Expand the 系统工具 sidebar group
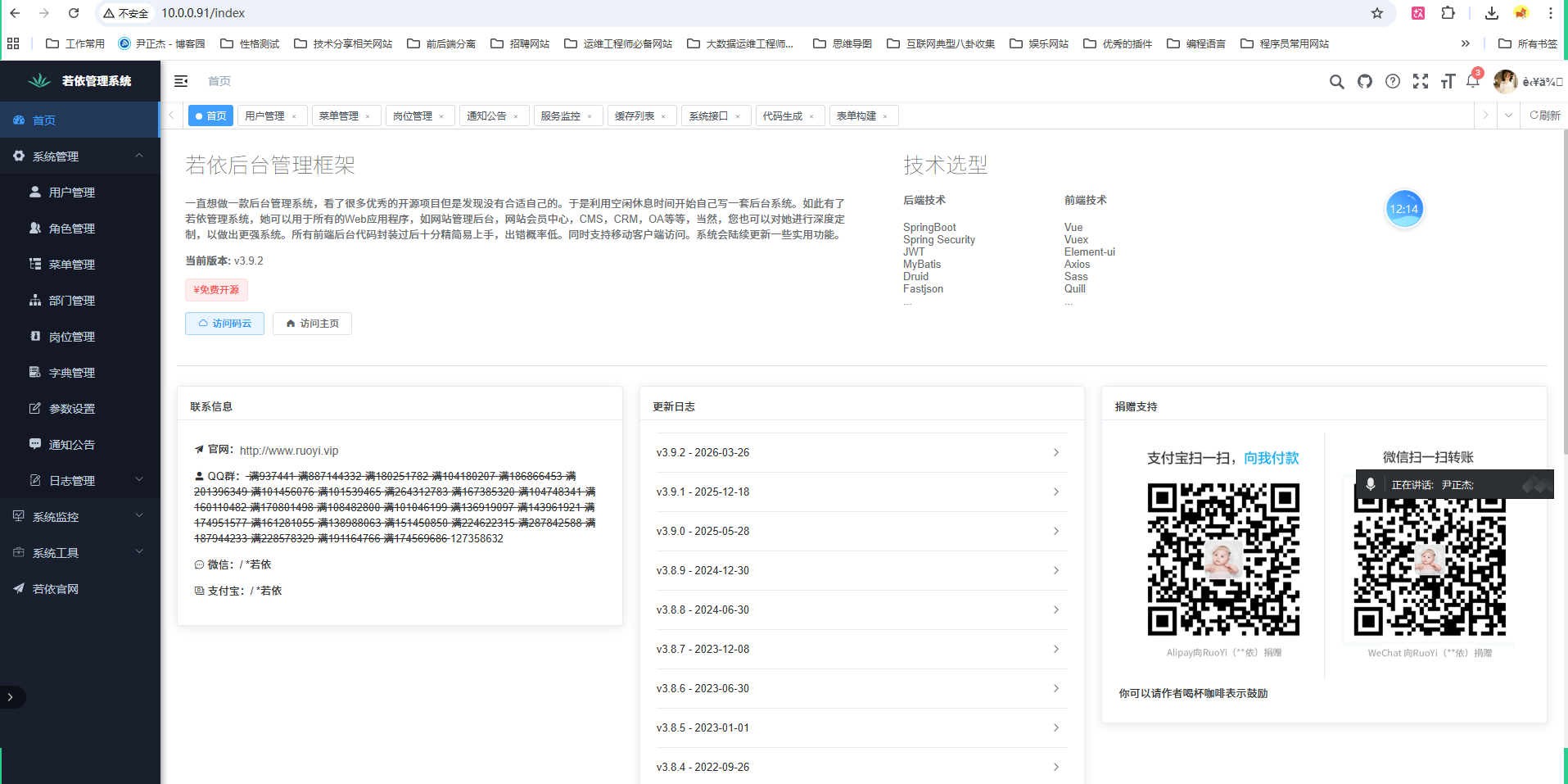Image resolution: width=1568 pixels, height=784 pixels. pos(80,552)
